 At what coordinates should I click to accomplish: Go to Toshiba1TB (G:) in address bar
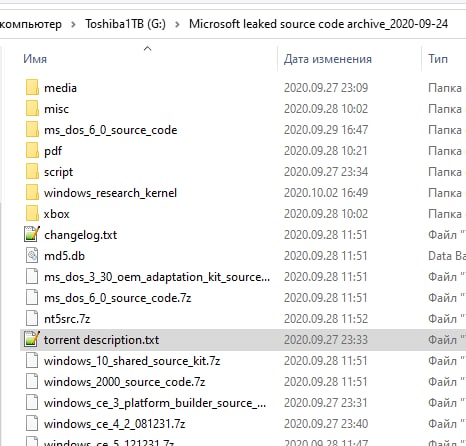tap(125, 24)
